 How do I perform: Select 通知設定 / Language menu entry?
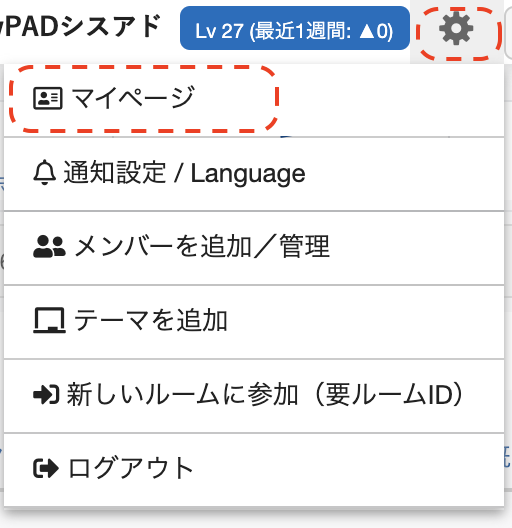click(254, 174)
